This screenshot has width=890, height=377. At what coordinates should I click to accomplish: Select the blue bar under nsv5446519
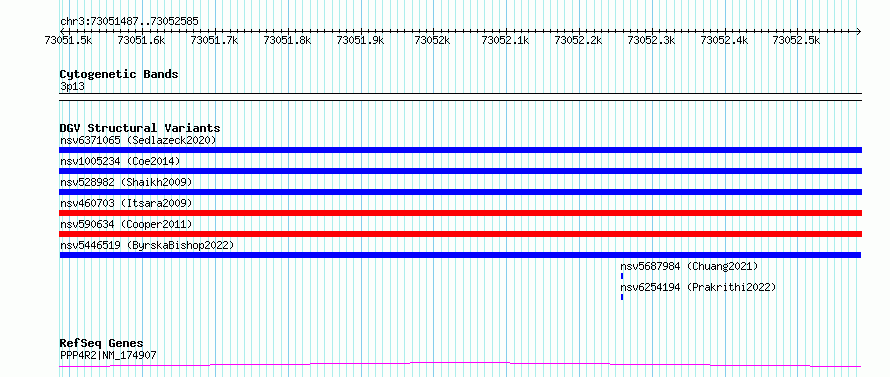[460, 255]
